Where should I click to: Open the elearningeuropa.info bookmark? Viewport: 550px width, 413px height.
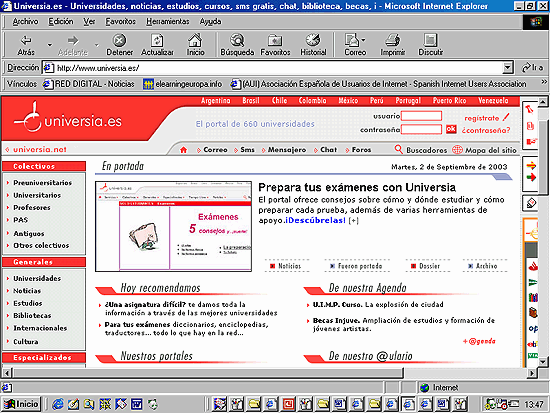coord(182,84)
